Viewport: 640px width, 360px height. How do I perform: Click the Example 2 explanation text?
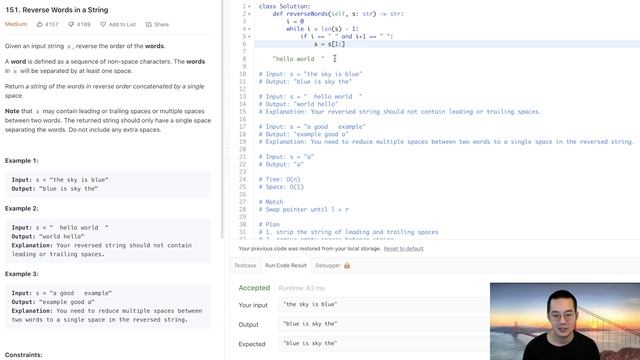point(102,250)
